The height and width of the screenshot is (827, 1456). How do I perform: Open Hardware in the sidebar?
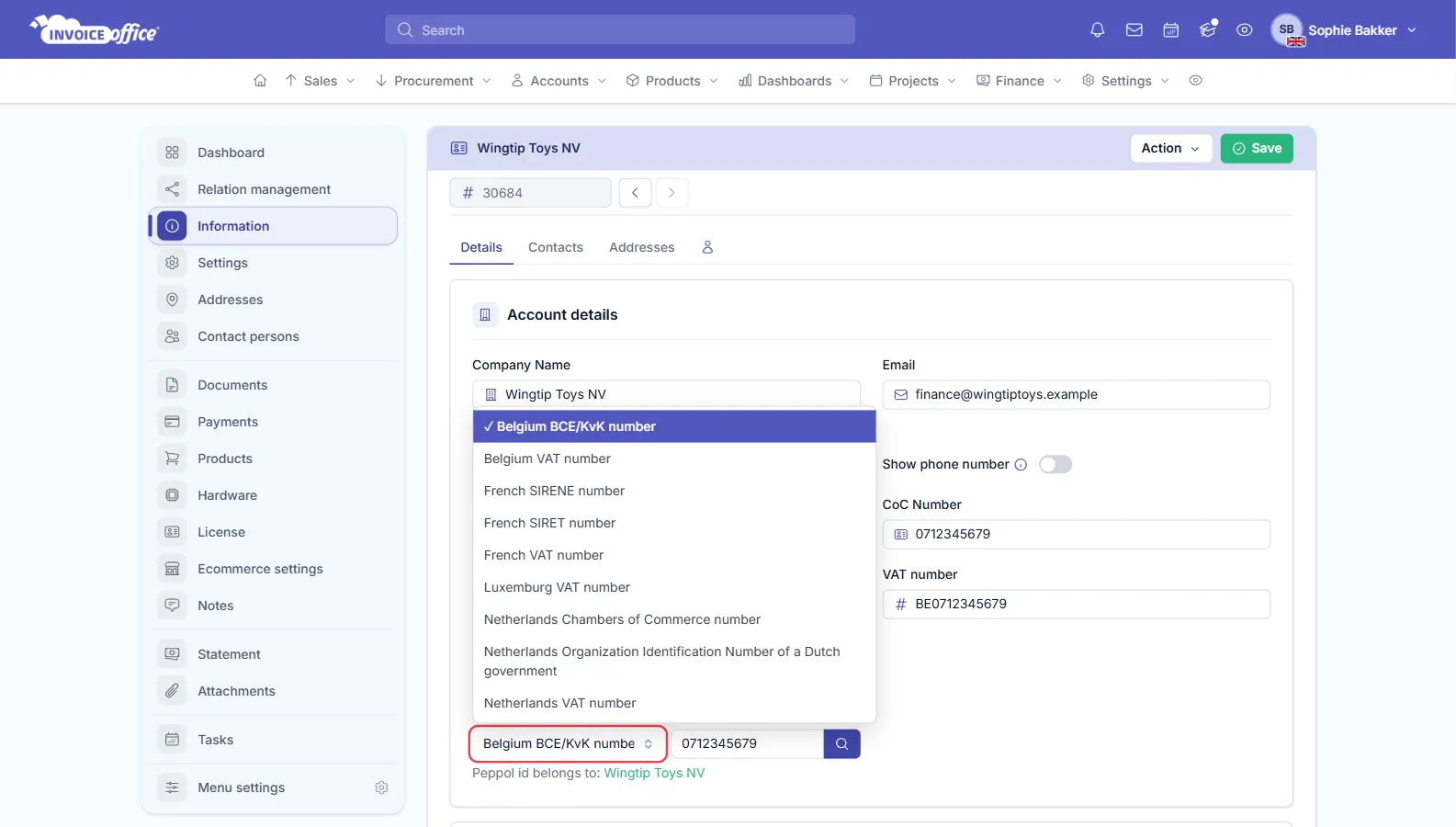coord(273,495)
